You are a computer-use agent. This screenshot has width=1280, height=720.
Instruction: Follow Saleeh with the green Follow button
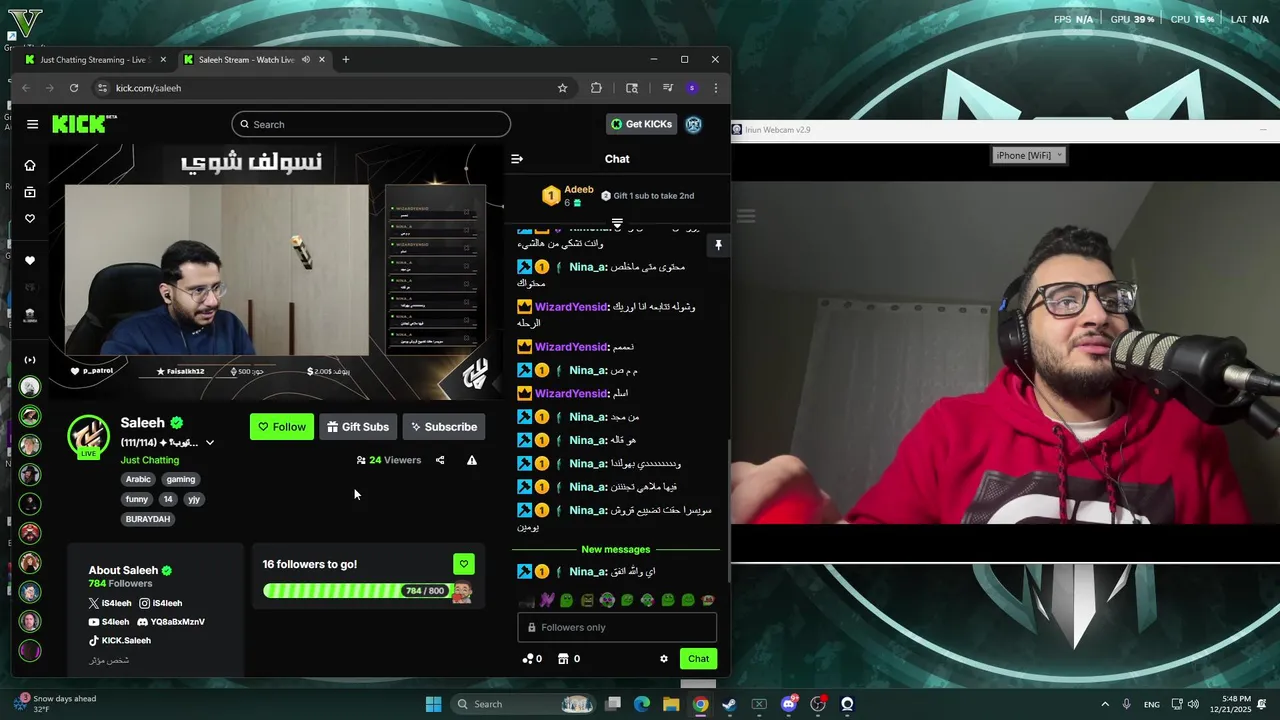(282, 427)
